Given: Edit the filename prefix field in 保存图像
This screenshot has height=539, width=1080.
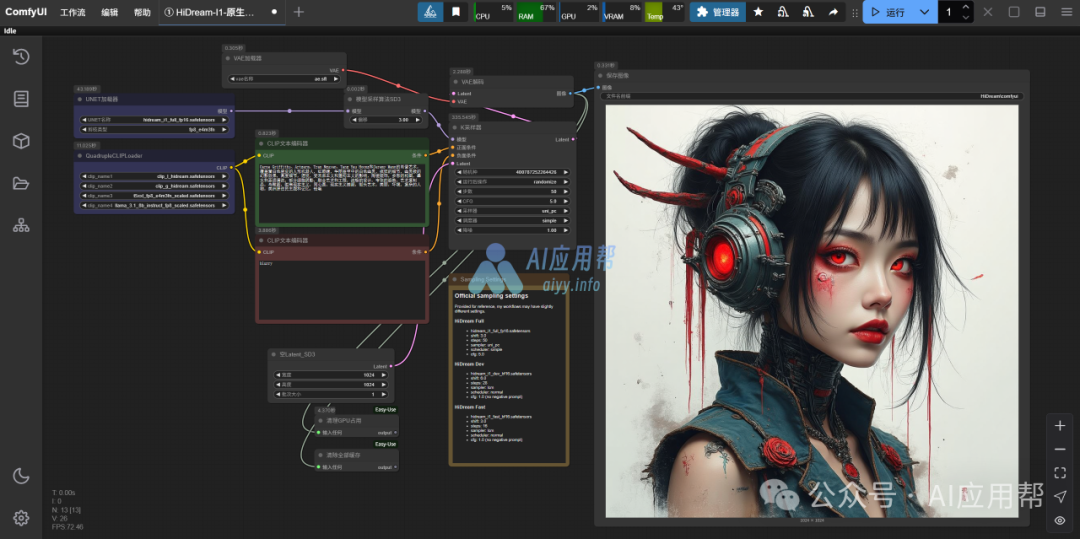Looking at the screenshot, I should 812,96.
